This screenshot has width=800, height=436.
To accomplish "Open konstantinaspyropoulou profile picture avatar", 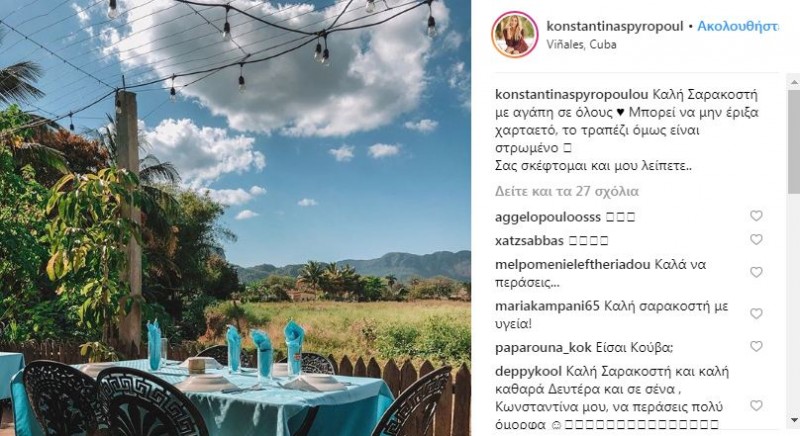I will [515, 35].
